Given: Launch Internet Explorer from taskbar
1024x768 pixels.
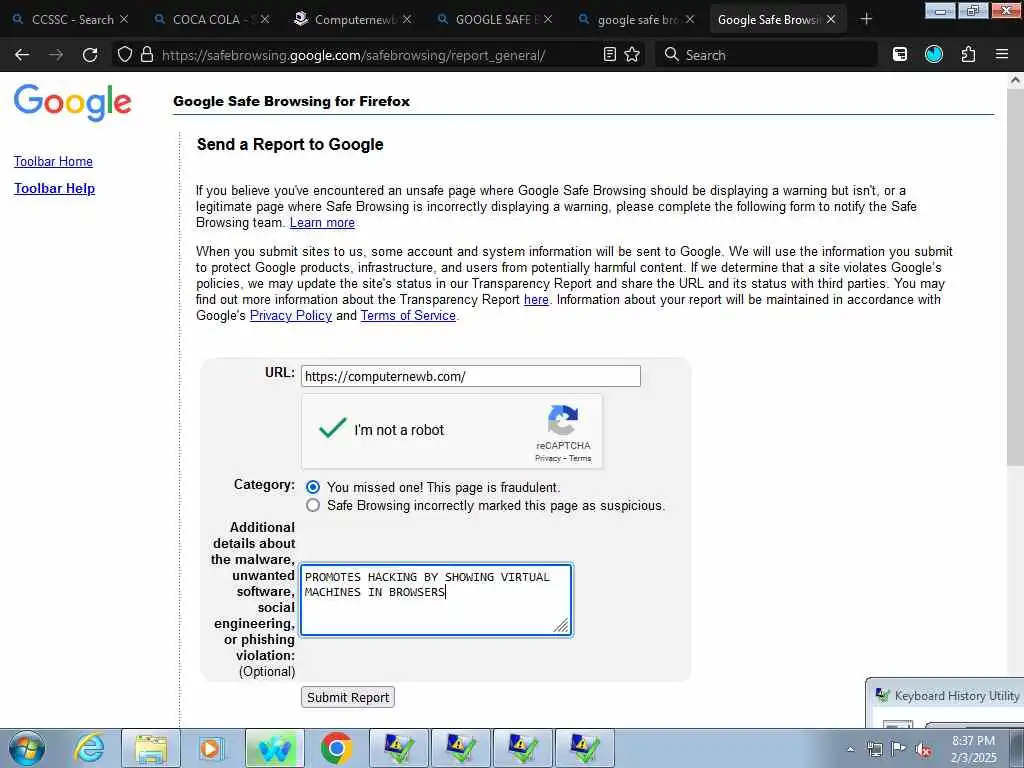Looking at the screenshot, I should tap(89, 748).
